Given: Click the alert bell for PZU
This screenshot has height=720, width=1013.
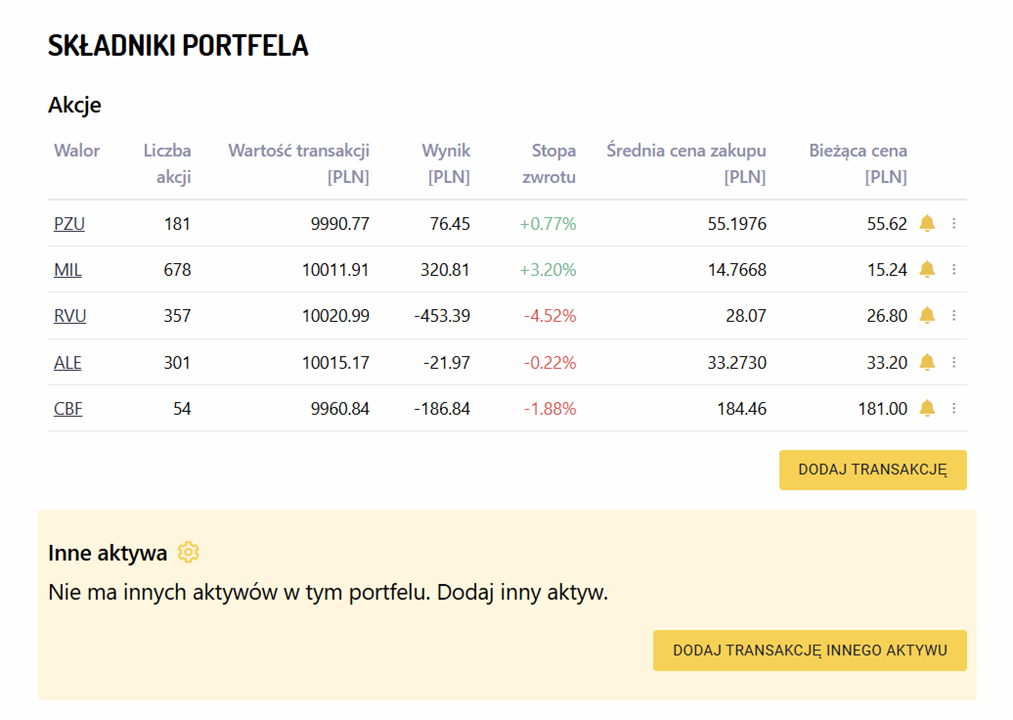Looking at the screenshot, I should point(927,223).
